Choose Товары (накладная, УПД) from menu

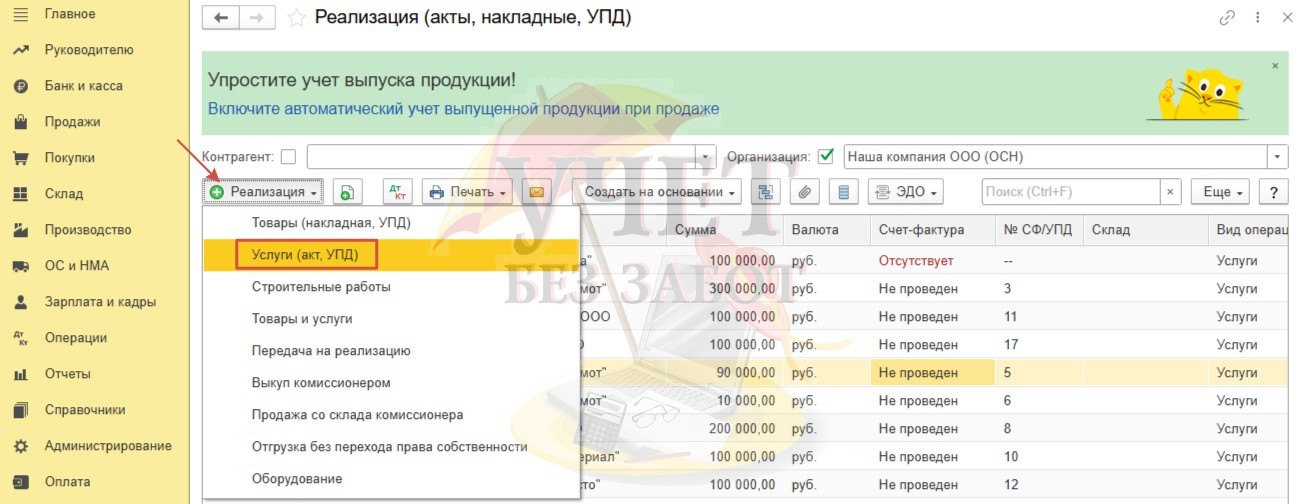click(331, 223)
